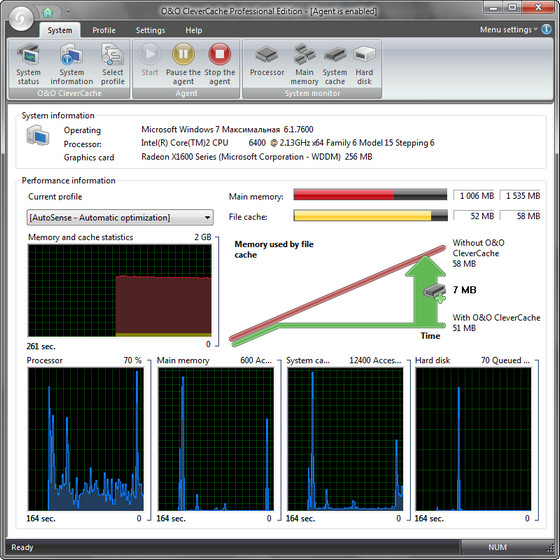Expand the AutoSense current profile dropdown
560x560 pixels.
(120, 218)
